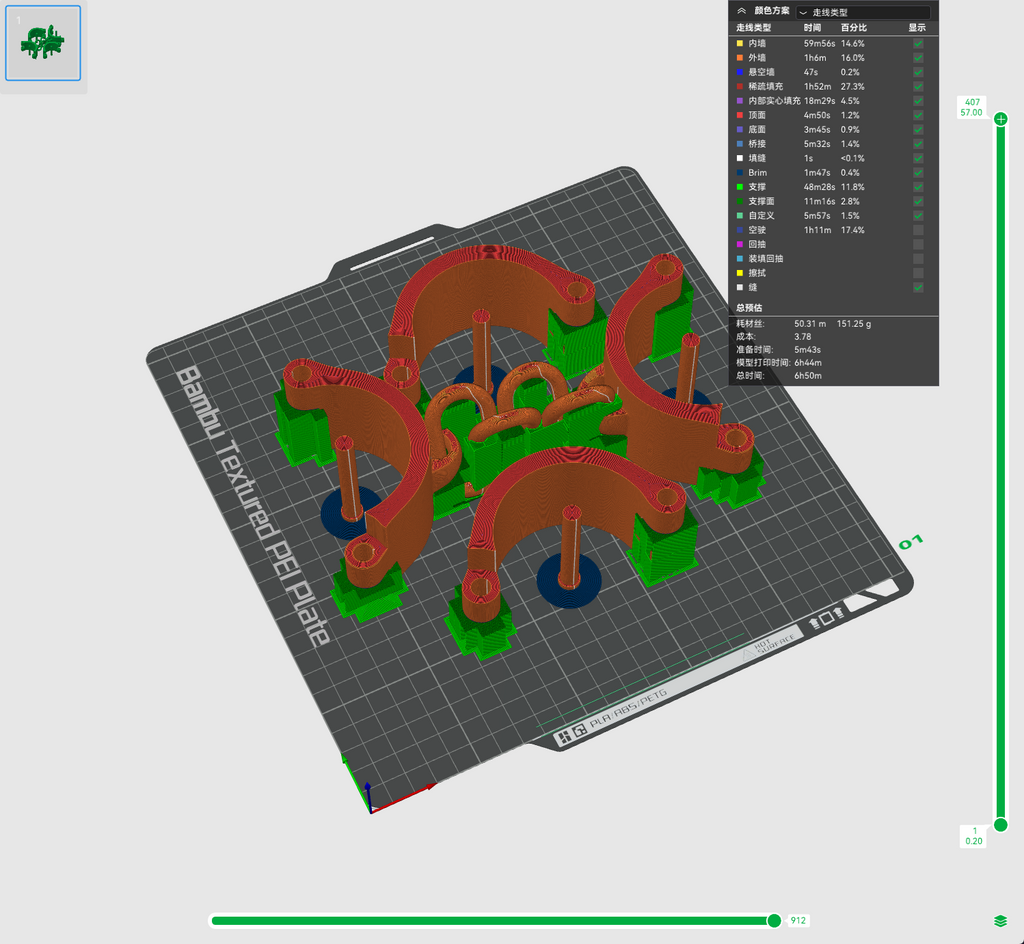Hide the 支撑 support paths
Screen dimensions: 1024x944
(x=918, y=187)
